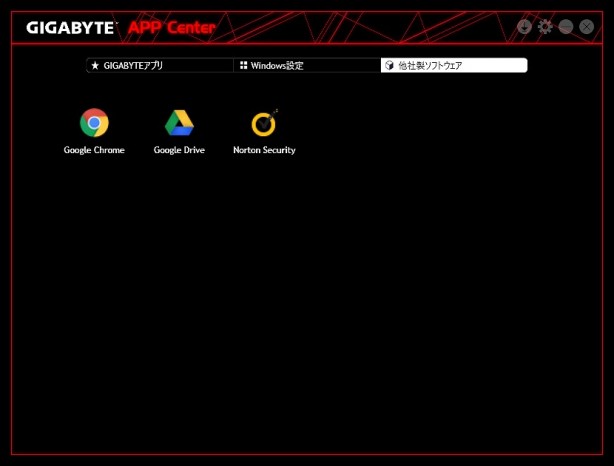Switch to the Windows設定 tab
Image resolution: width=614 pixels, height=466 pixels.
click(x=307, y=65)
